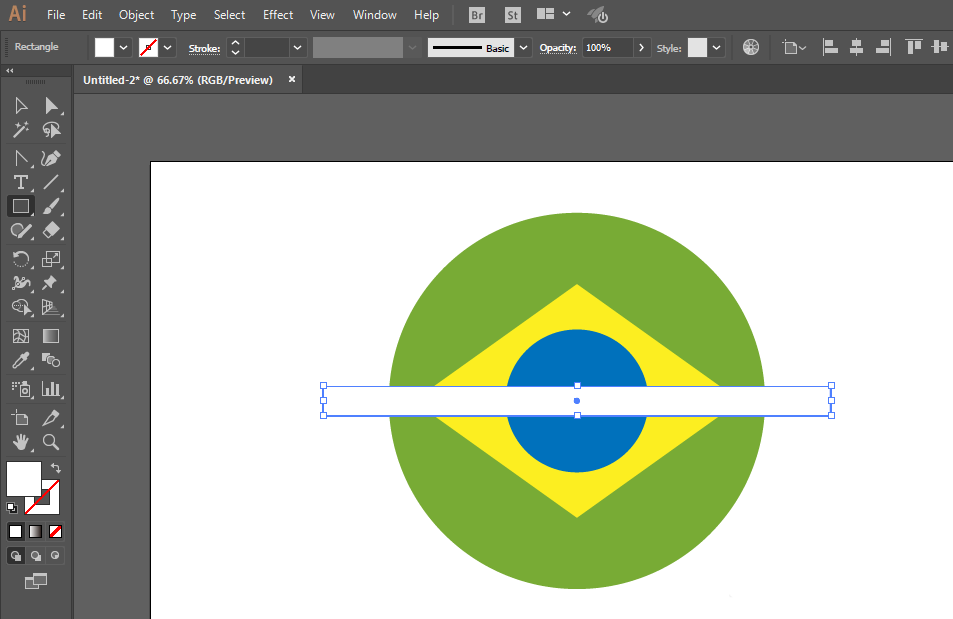The image size is (953, 619).
Task: Choose the Warp tool
Action: [21, 283]
